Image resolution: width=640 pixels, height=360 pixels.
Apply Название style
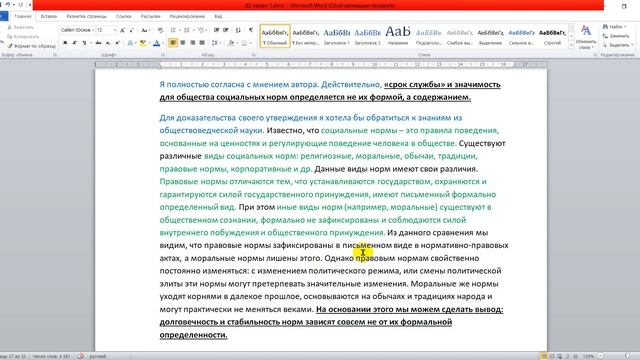click(x=398, y=36)
